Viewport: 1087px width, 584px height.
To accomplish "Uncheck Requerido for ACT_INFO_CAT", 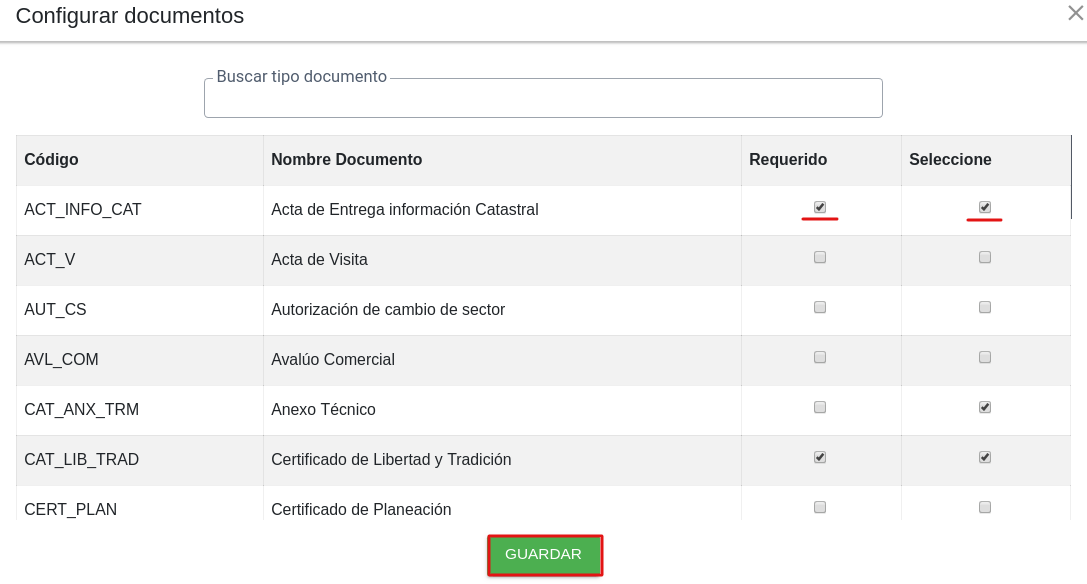I will [x=820, y=207].
